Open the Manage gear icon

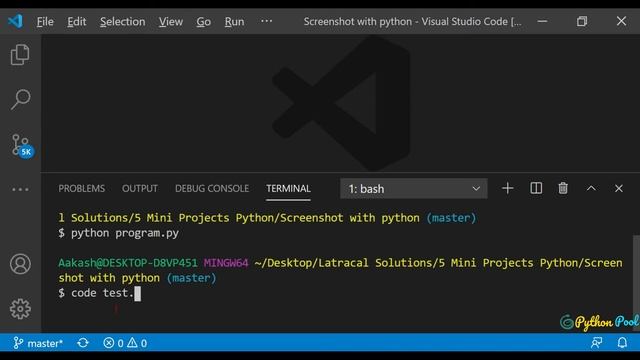[20, 309]
